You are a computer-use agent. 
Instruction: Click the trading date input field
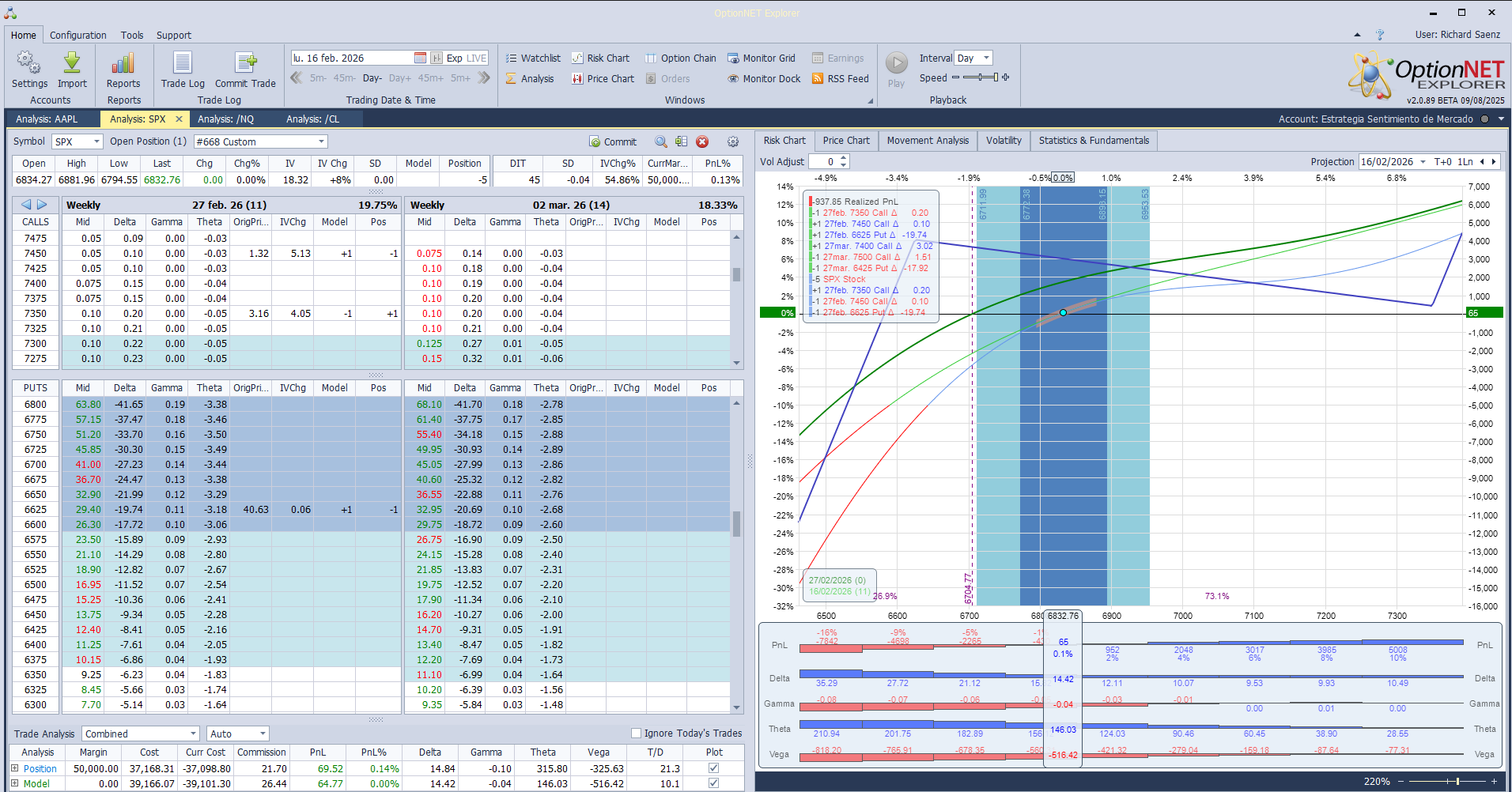[352, 58]
